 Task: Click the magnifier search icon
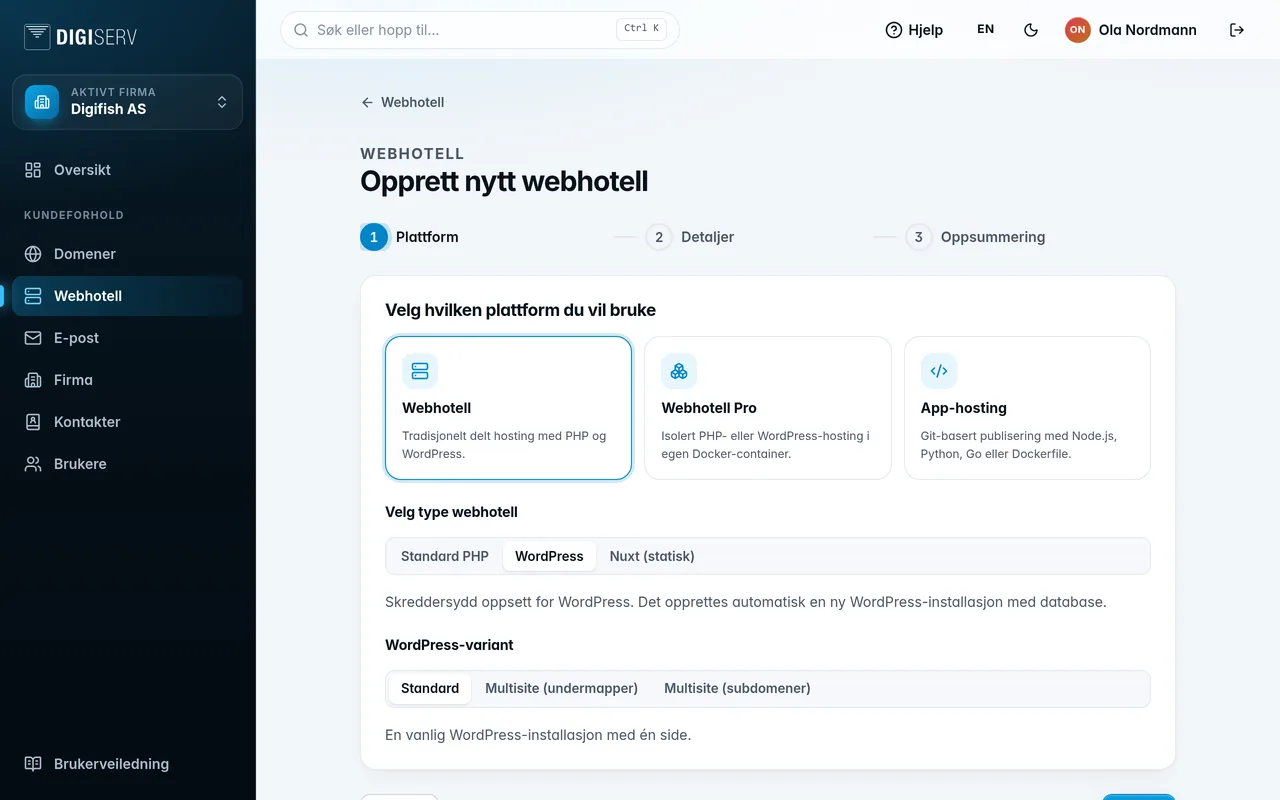[x=301, y=30]
